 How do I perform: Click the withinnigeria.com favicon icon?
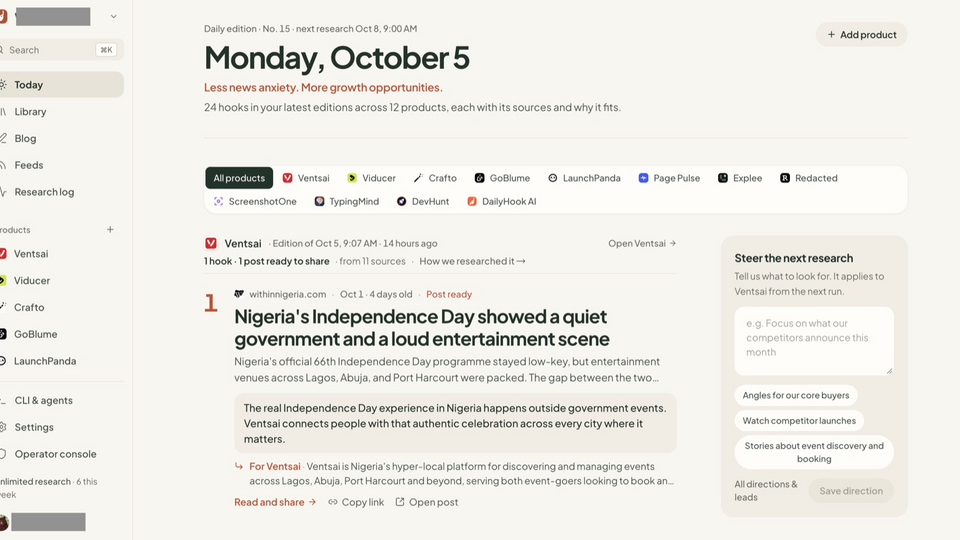pyautogui.click(x=239, y=294)
